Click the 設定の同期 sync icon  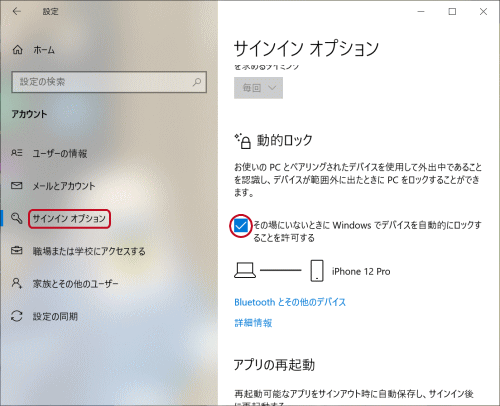click(x=17, y=316)
